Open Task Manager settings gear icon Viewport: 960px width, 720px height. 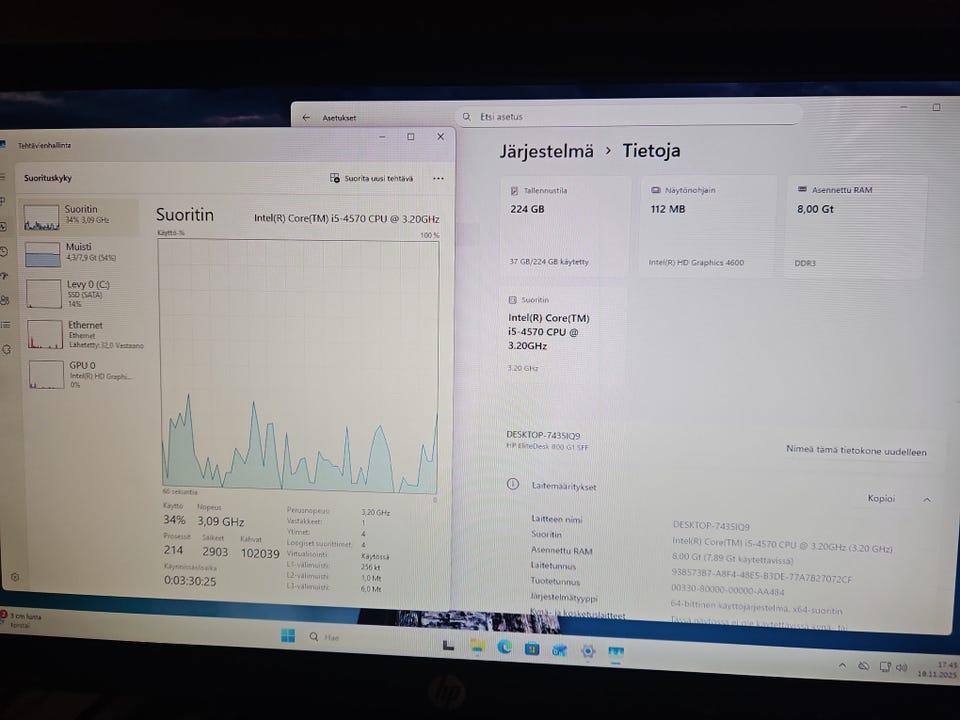point(15,577)
